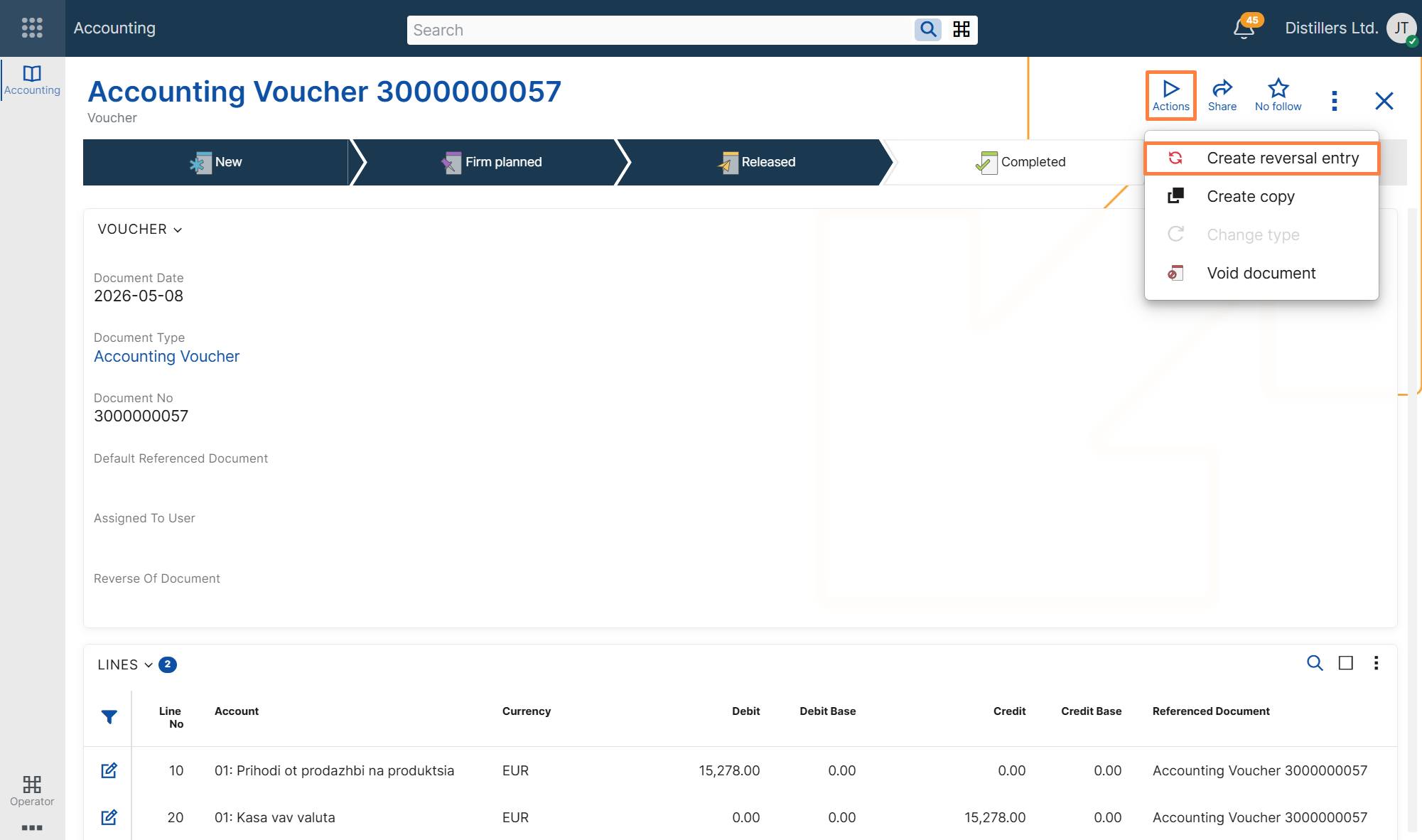Click the Completed status step
This screenshot has height=840, width=1422.
click(1020, 162)
